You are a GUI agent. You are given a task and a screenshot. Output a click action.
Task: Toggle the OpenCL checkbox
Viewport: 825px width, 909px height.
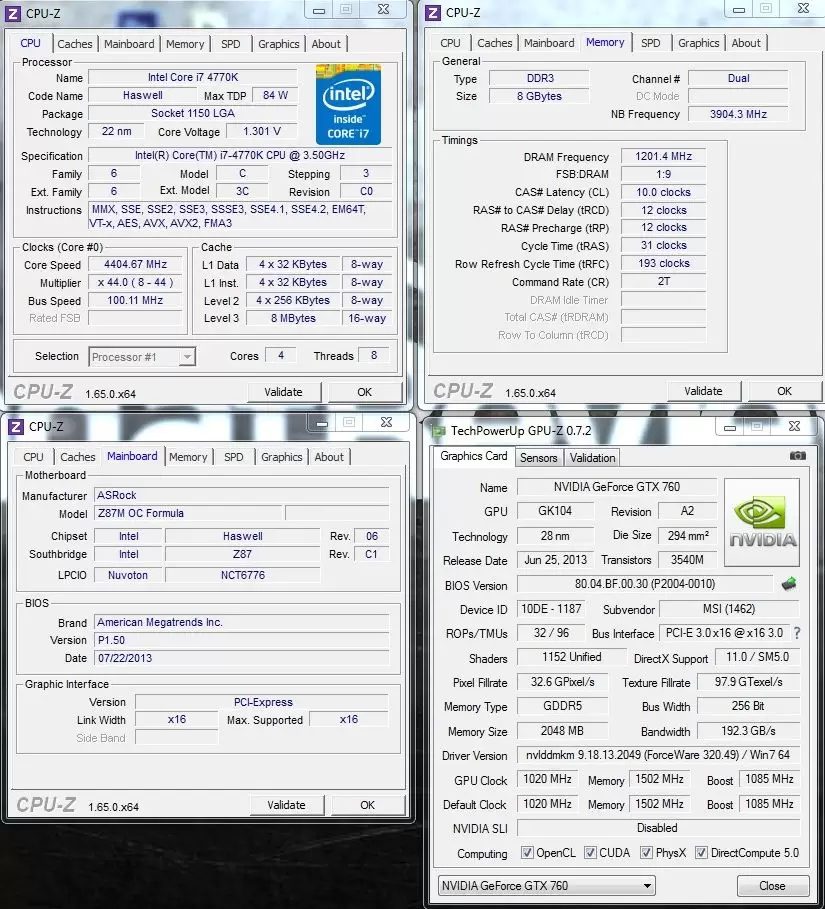coord(527,853)
